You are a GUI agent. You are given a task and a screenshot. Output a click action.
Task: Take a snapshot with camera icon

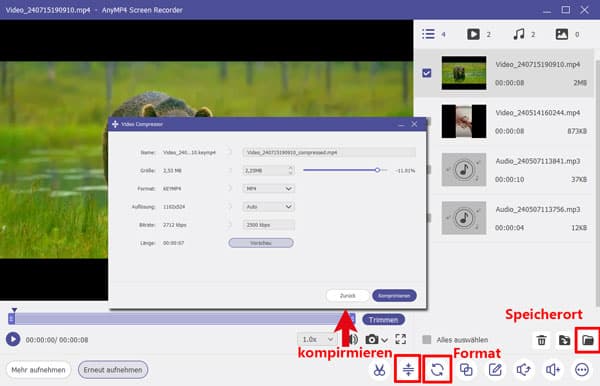tap(372, 339)
